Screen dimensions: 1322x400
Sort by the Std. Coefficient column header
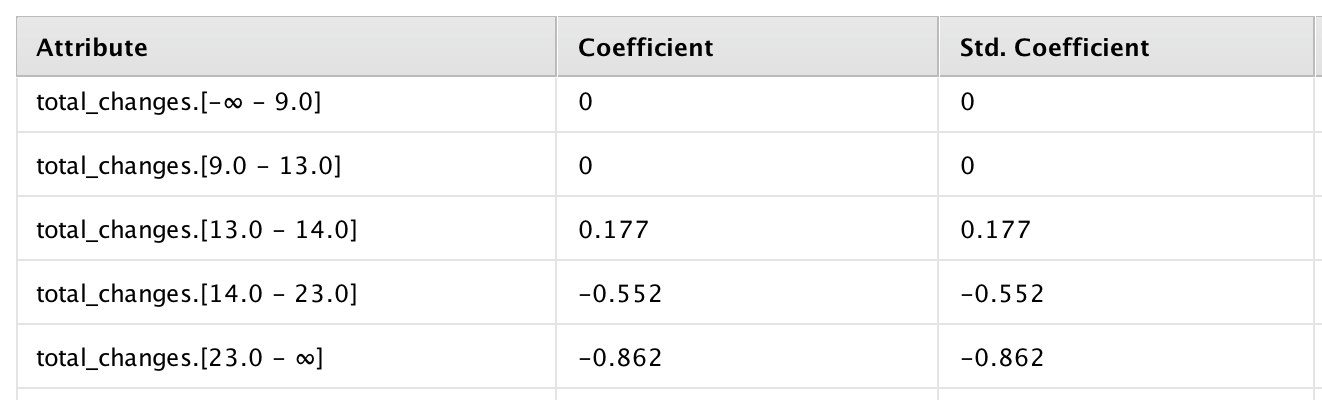click(1126, 46)
